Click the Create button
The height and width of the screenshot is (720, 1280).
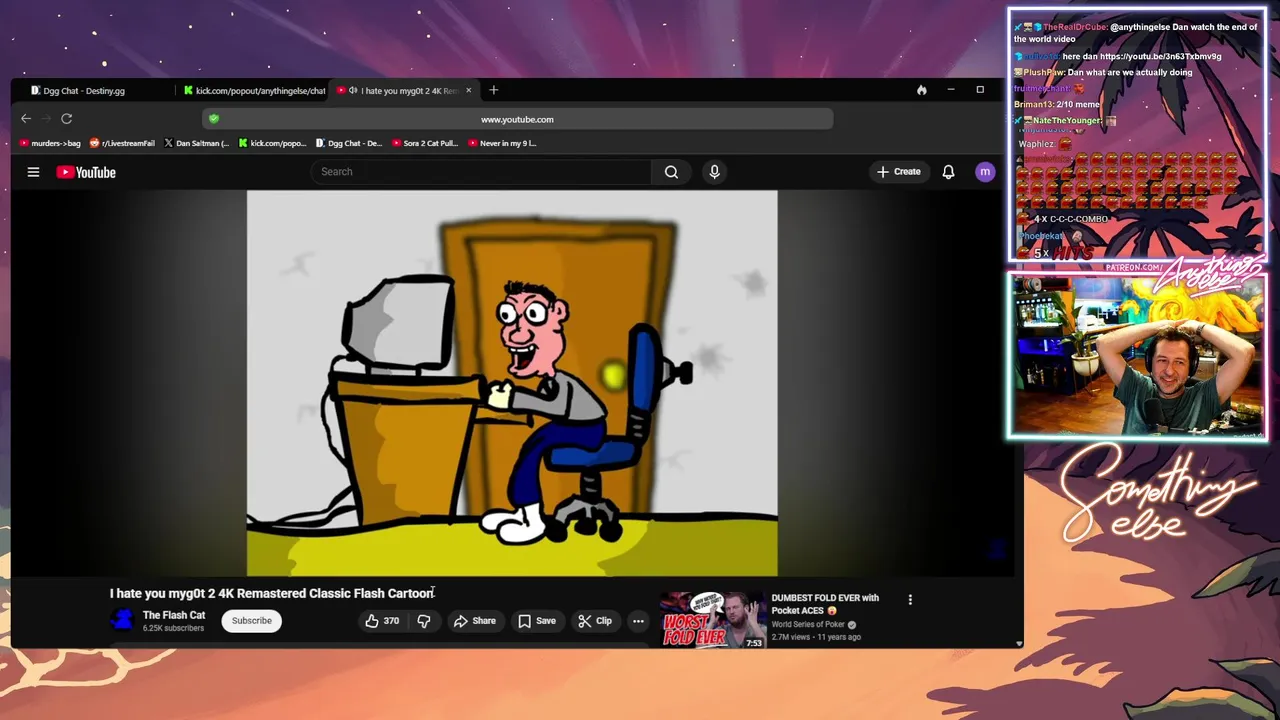[x=898, y=172]
